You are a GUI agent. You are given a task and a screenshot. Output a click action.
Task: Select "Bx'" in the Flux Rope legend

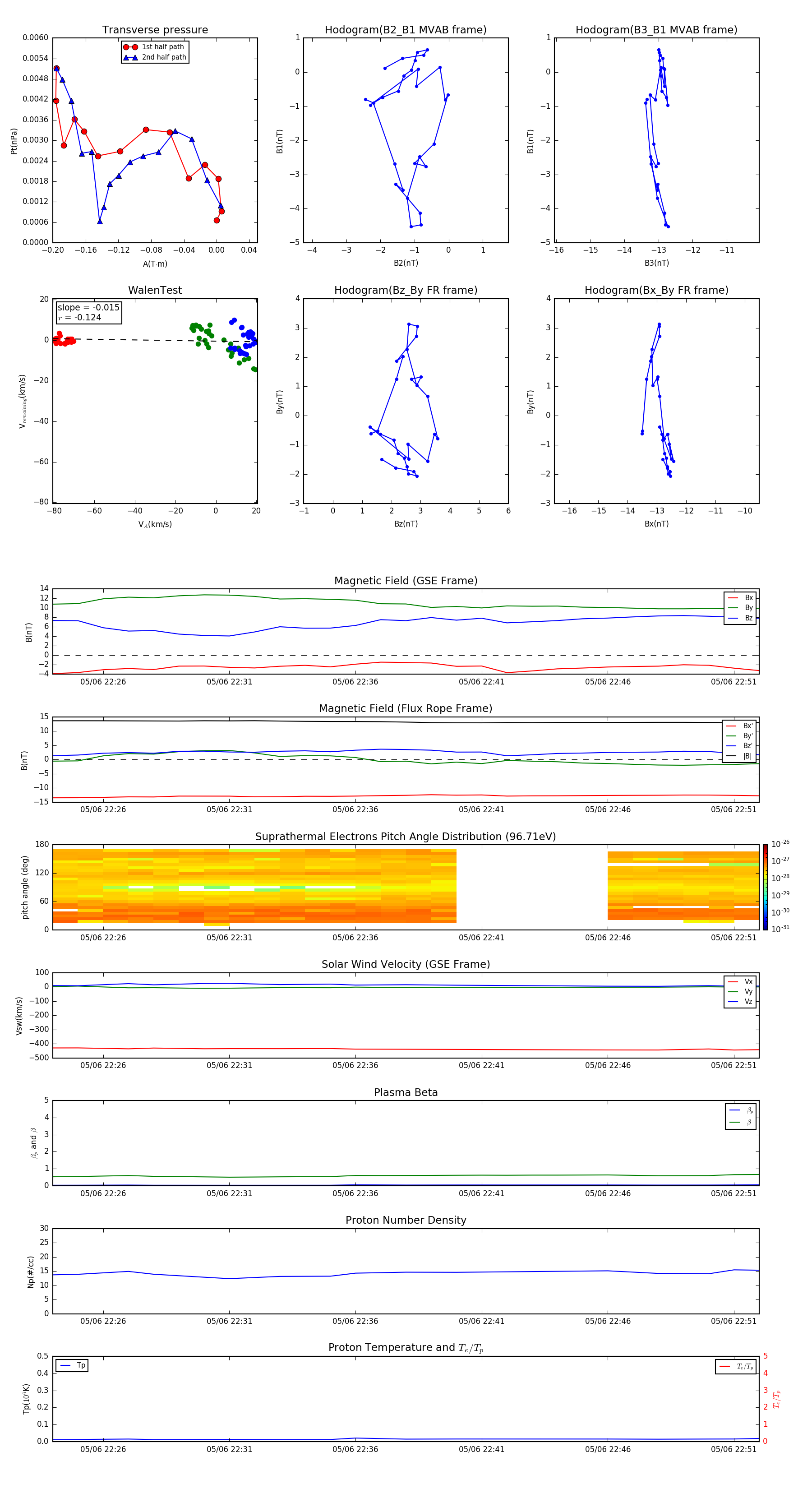[x=740, y=726]
